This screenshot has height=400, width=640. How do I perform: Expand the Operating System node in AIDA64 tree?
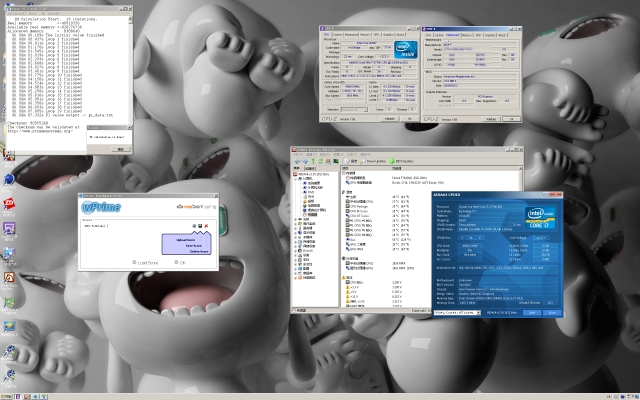(295, 224)
